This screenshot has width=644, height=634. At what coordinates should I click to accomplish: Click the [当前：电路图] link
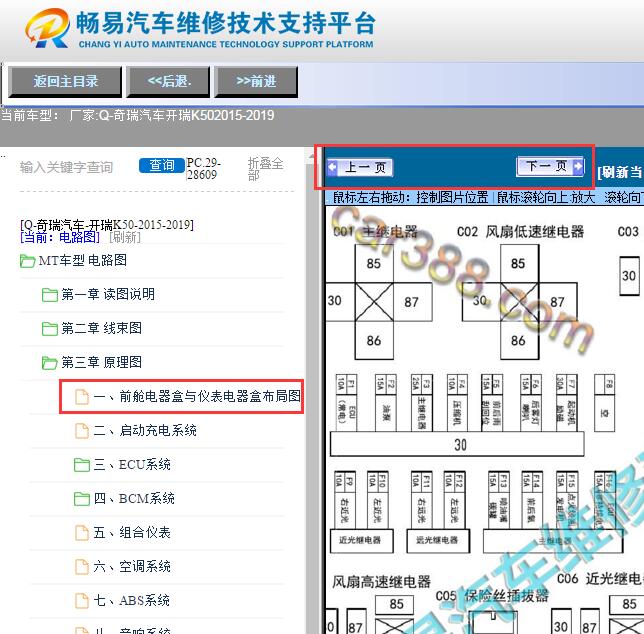coord(60,237)
